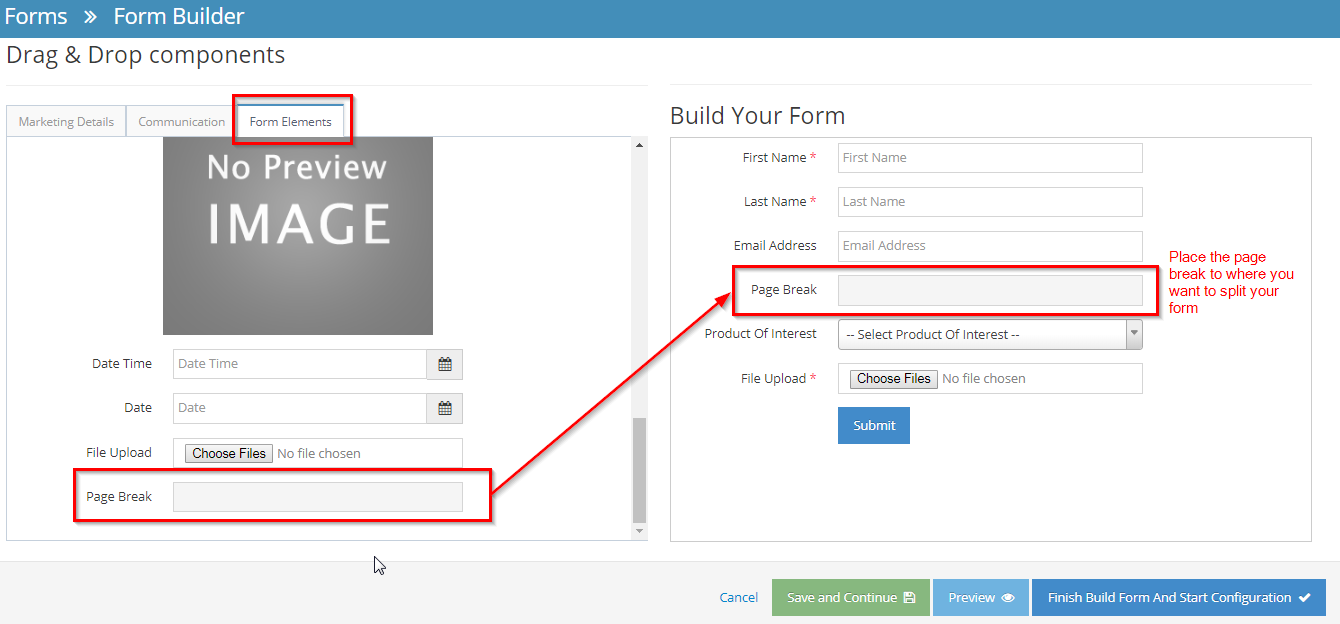
Task: Click the First Name input field
Action: (989, 157)
